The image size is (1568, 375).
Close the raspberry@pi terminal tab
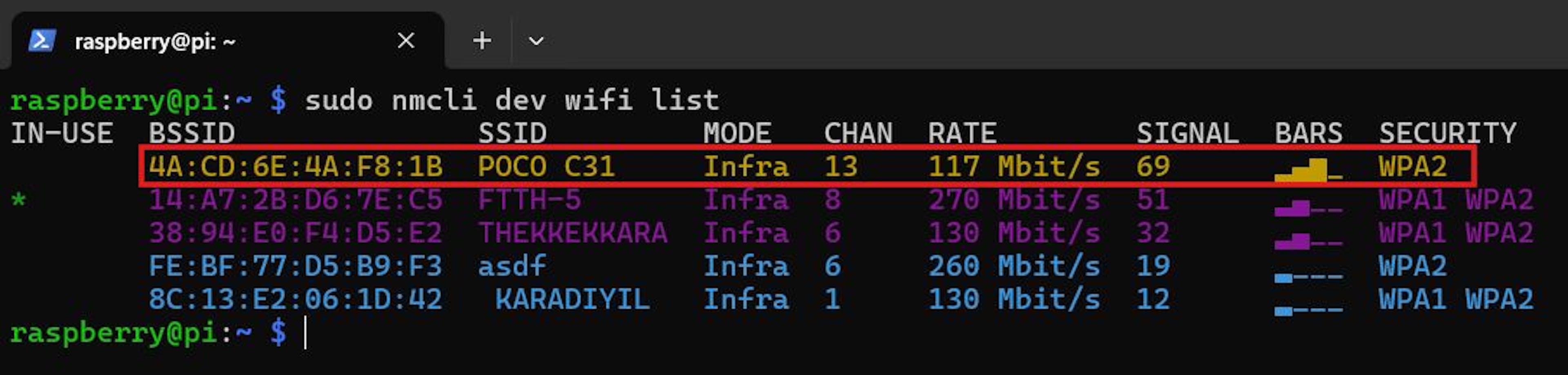click(x=406, y=41)
